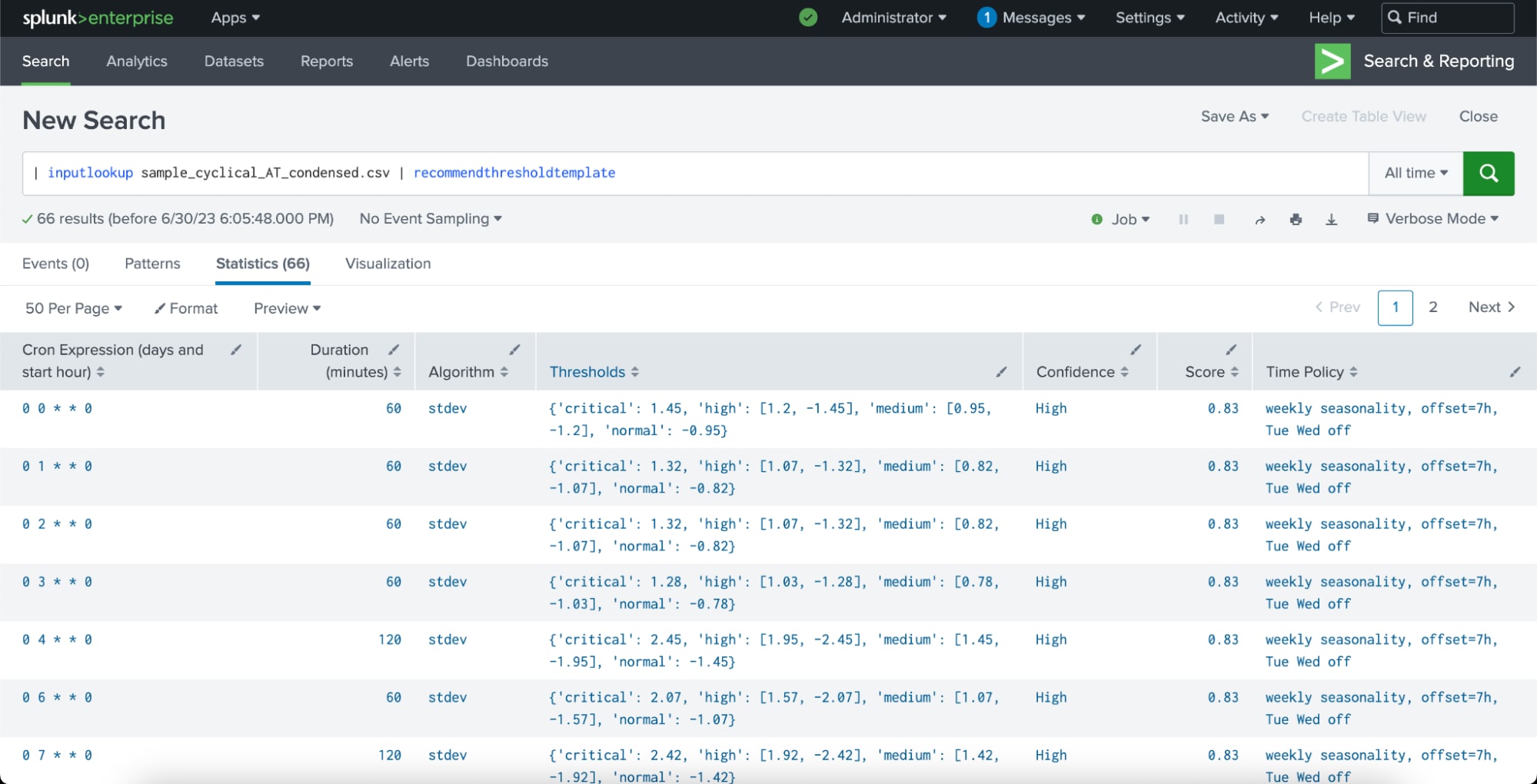The width and height of the screenshot is (1537, 784).
Task: Switch Verbose Mode search mode dropdown
Action: point(1433,219)
